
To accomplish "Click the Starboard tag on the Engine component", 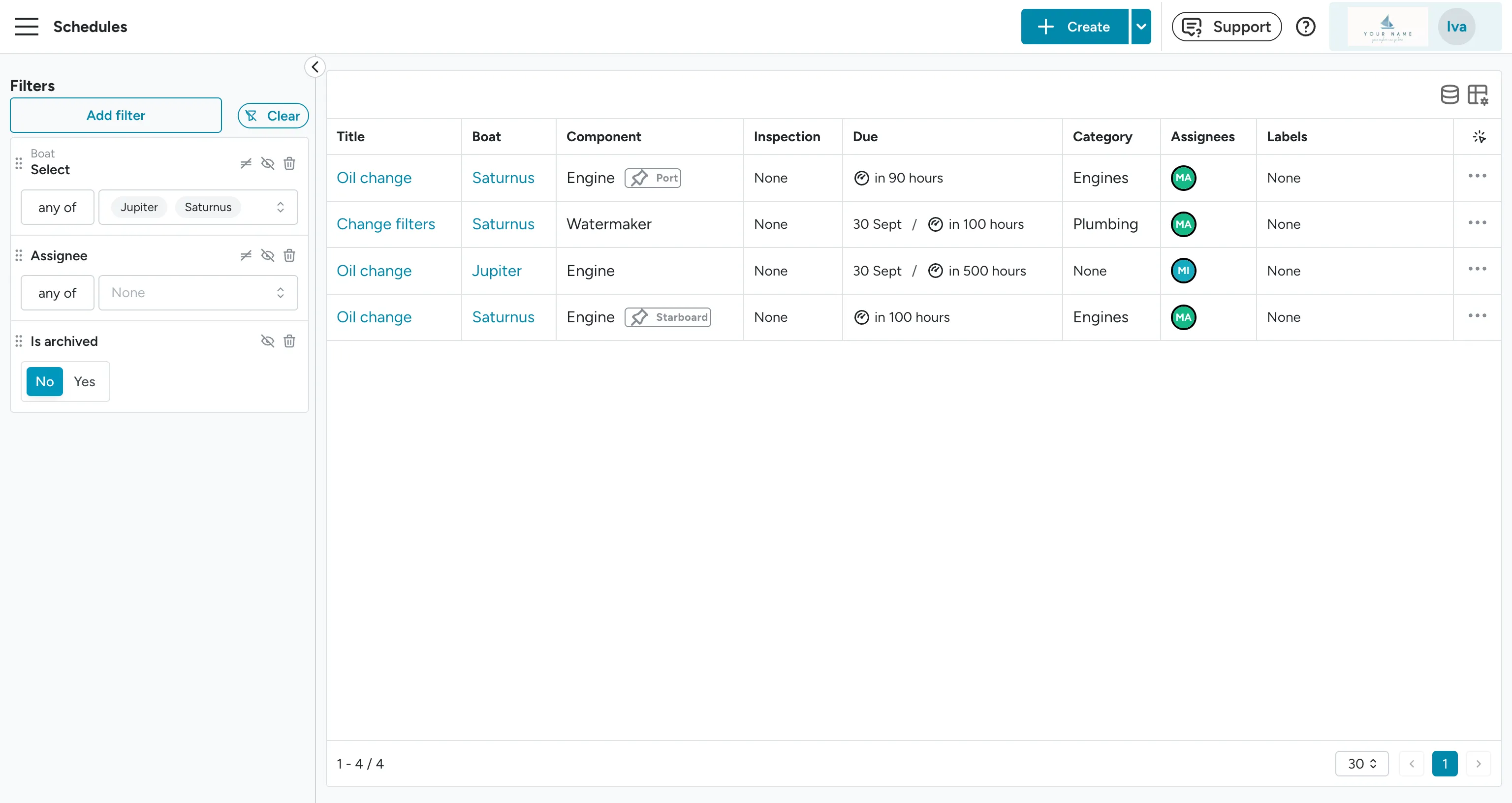I will [x=667, y=317].
